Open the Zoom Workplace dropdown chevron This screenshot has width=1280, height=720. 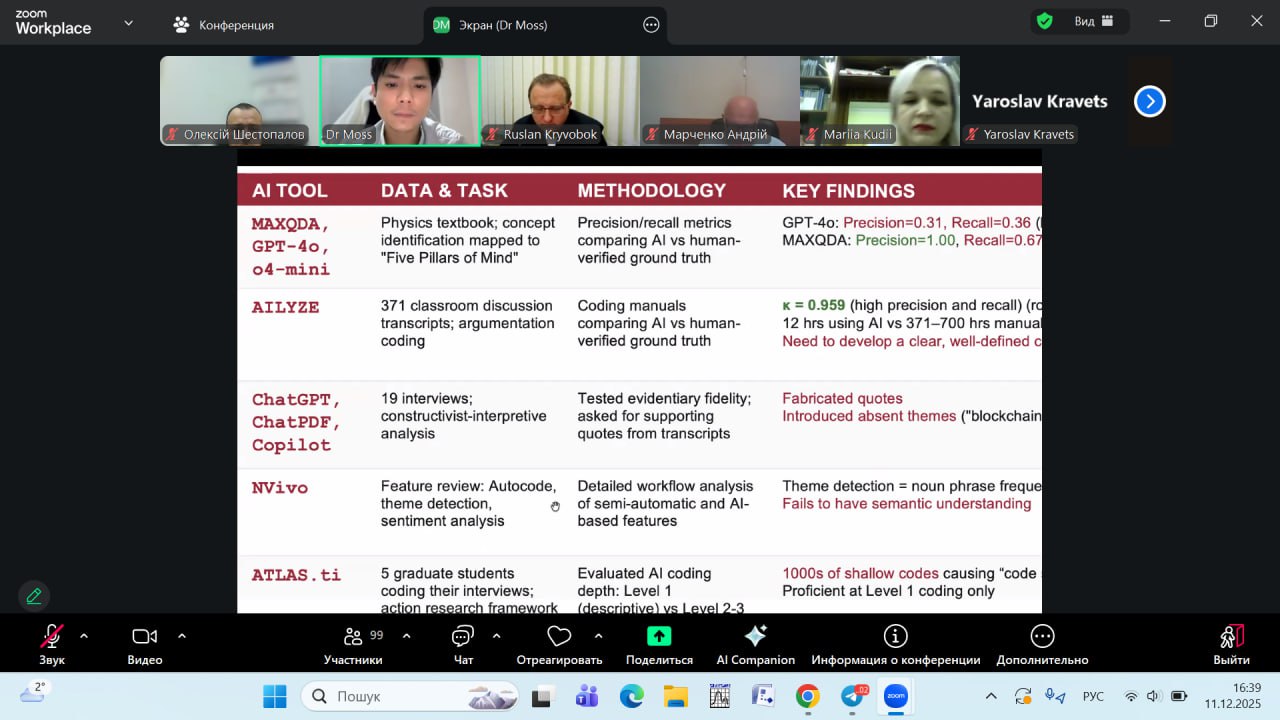(x=128, y=24)
